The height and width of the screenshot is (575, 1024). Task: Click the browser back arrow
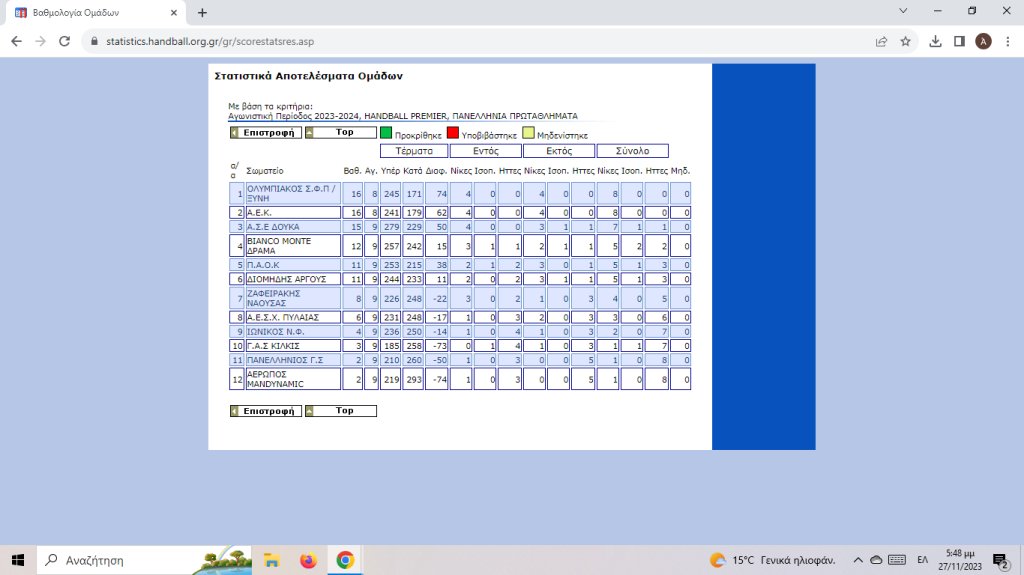[x=16, y=41]
